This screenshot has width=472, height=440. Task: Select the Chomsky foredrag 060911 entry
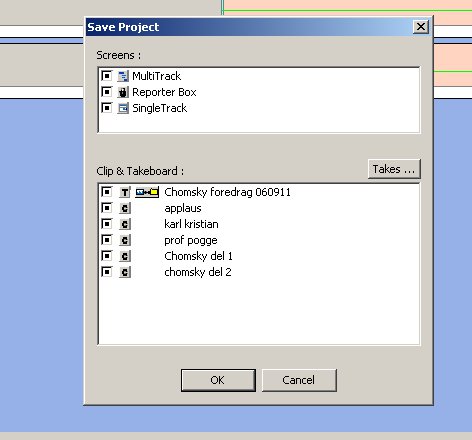click(227, 192)
